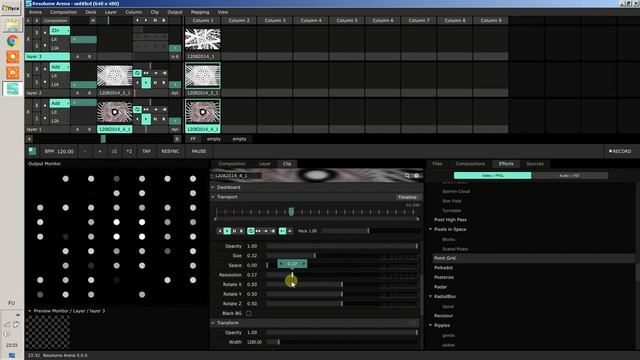Trigger clip 12082014_2_1 thumbnail in Column 1

[x=203, y=76]
